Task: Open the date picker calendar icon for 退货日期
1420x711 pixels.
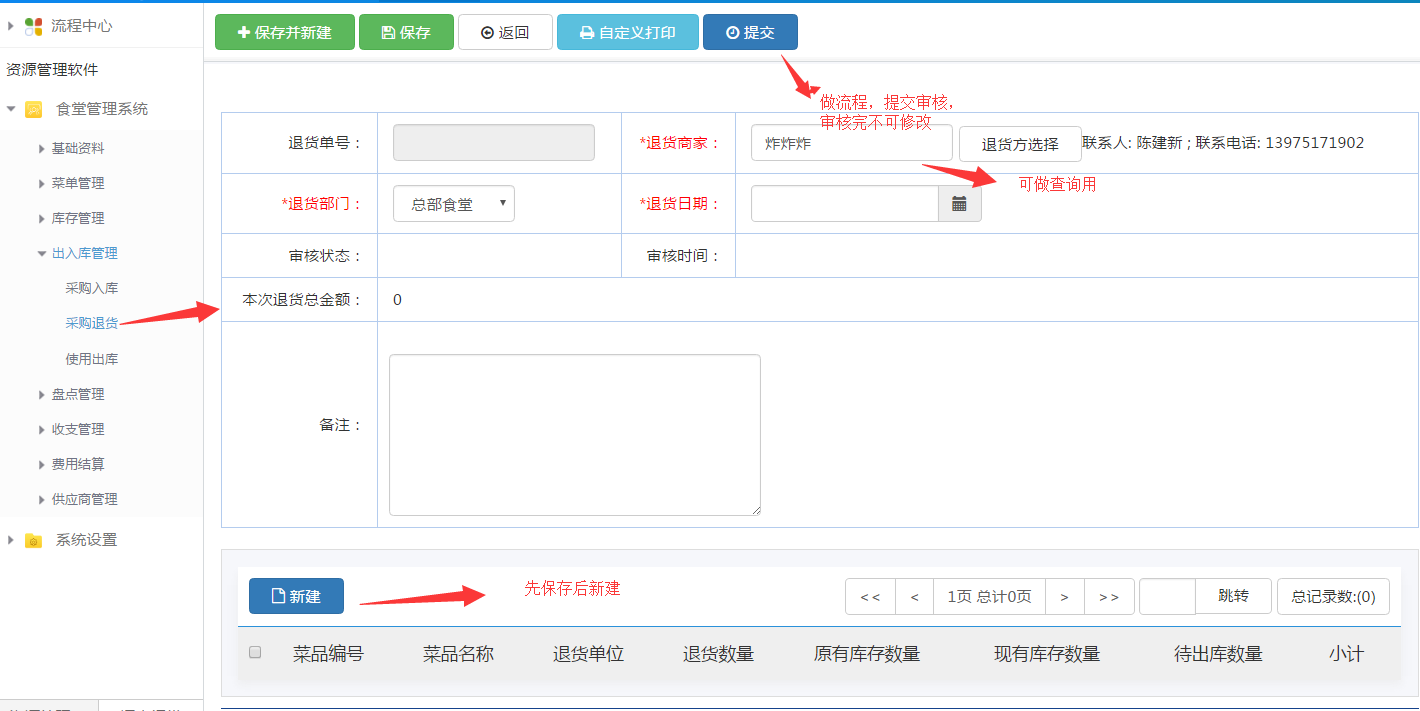Action: [959, 203]
